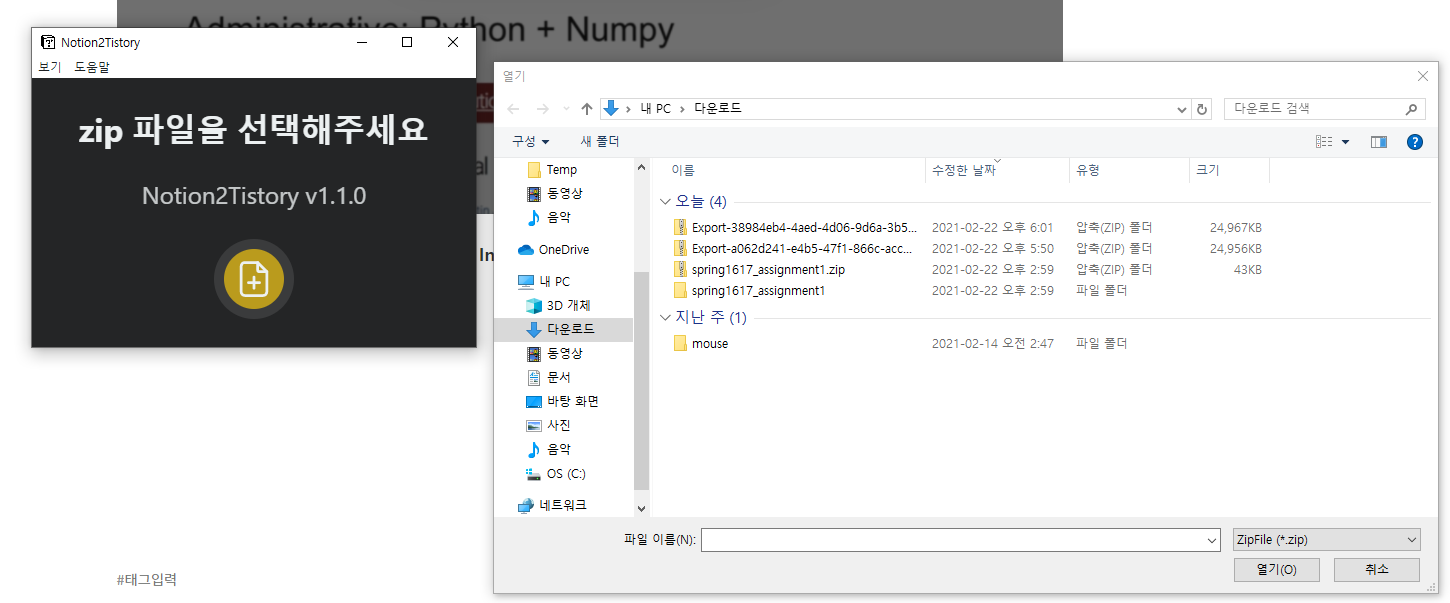Change view with the view layout icon
Viewport: 1450px width, 603px height.
(1324, 142)
